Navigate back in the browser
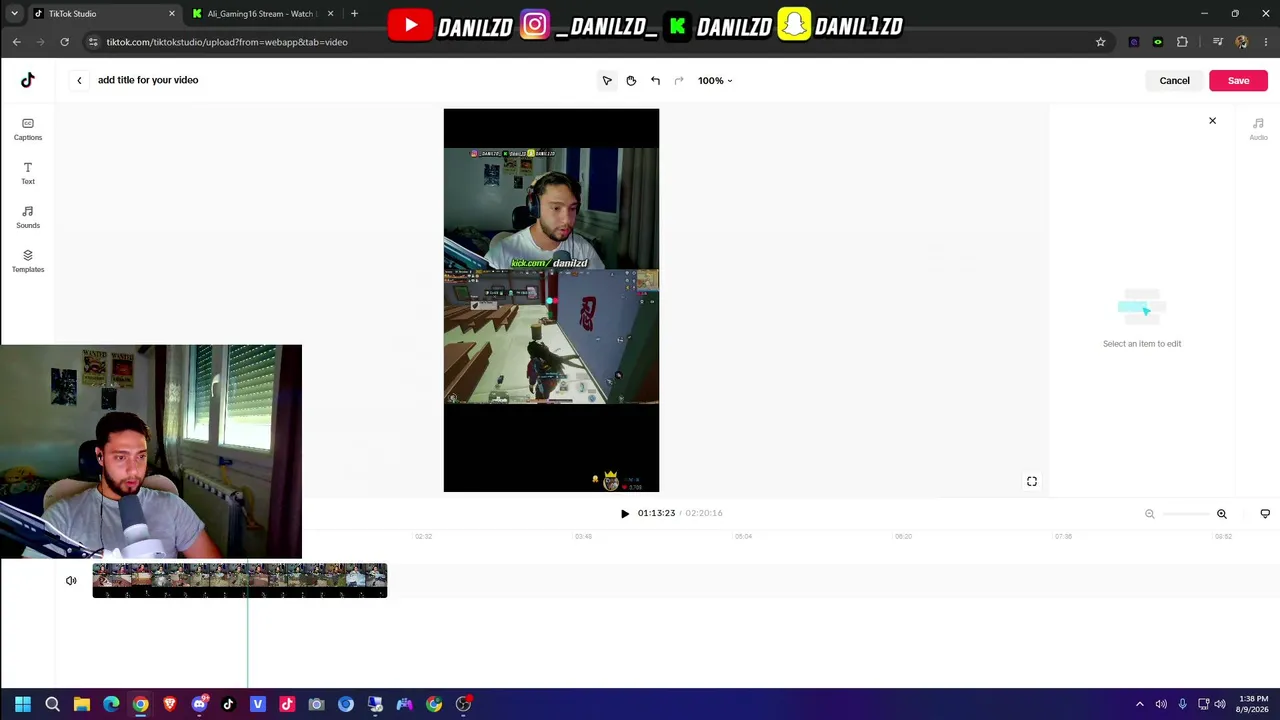 click(16, 42)
